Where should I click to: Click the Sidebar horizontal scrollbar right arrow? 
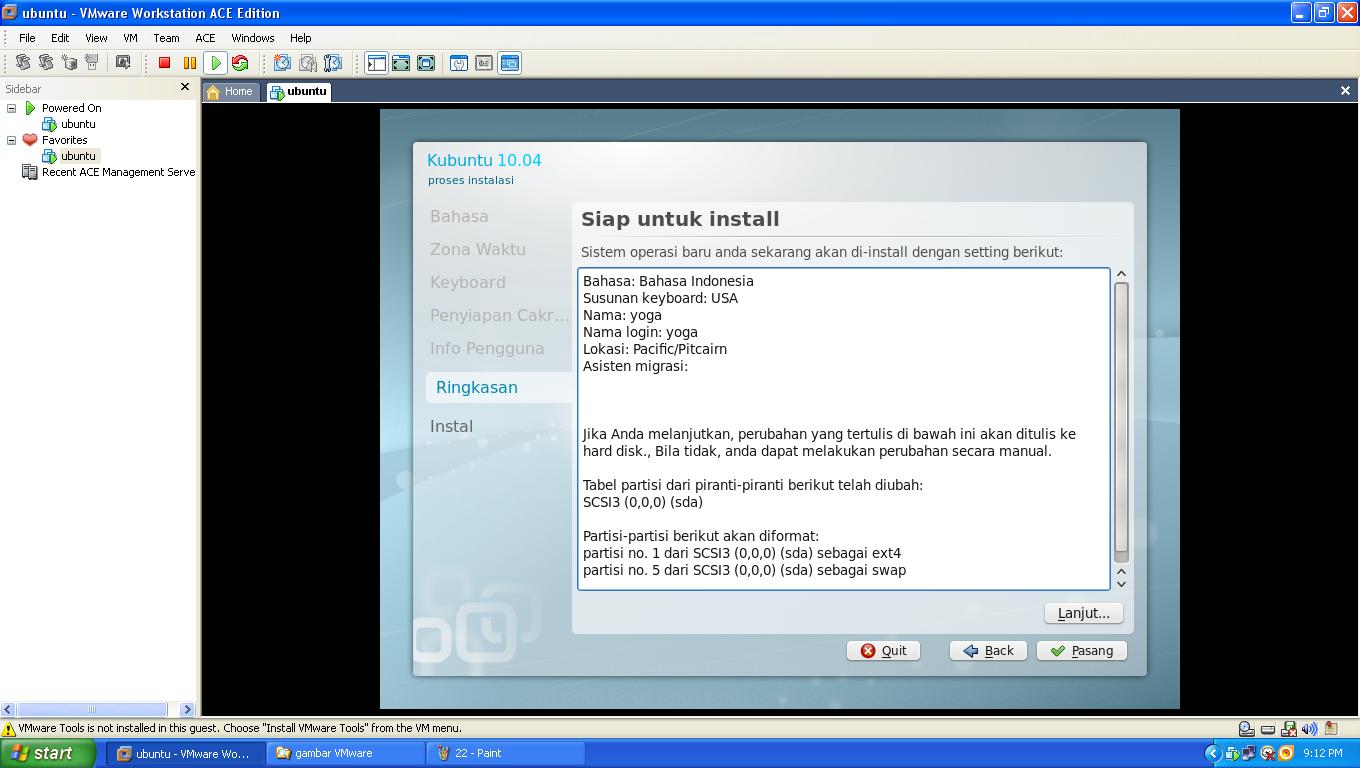pyautogui.click(x=187, y=709)
